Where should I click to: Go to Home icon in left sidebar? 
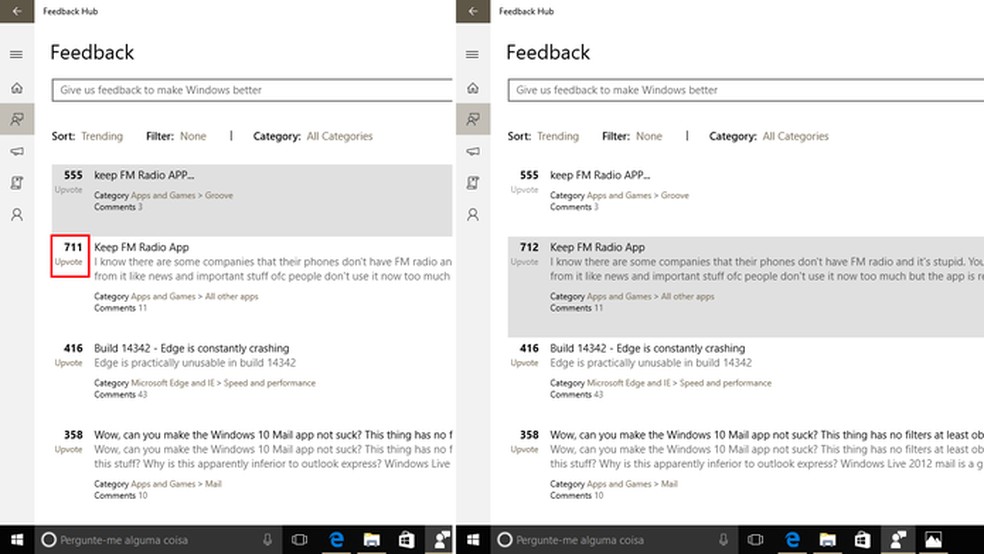pyautogui.click(x=16, y=88)
